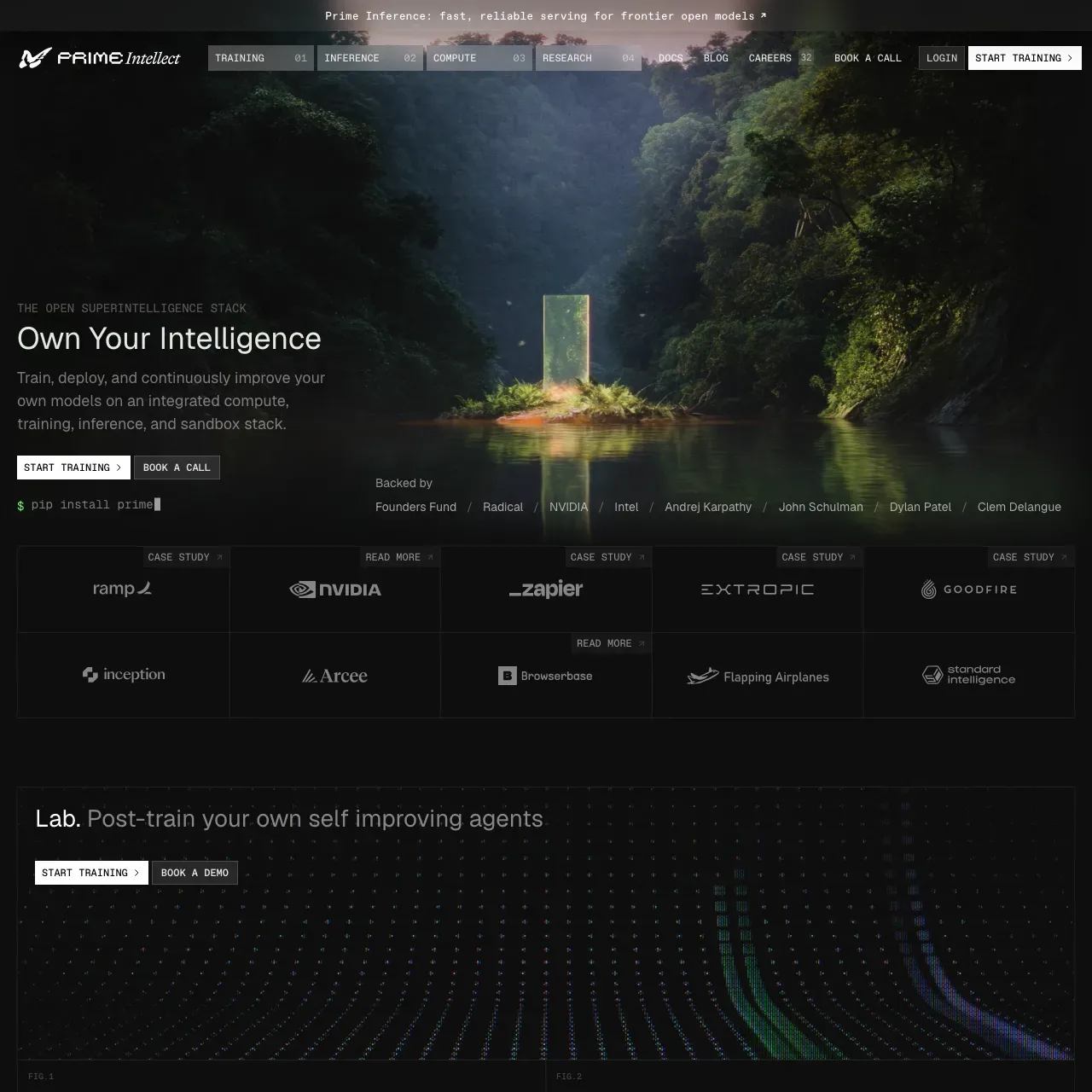Click Founders Fund in the backers list

point(416,507)
